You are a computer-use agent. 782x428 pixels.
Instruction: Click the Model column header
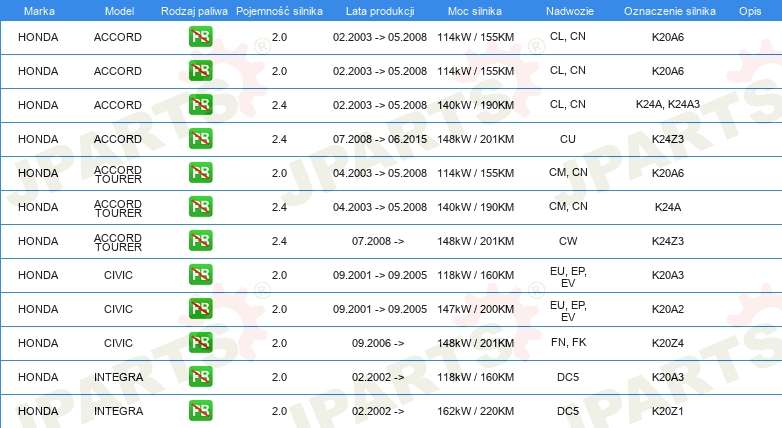pyautogui.click(x=119, y=11)
